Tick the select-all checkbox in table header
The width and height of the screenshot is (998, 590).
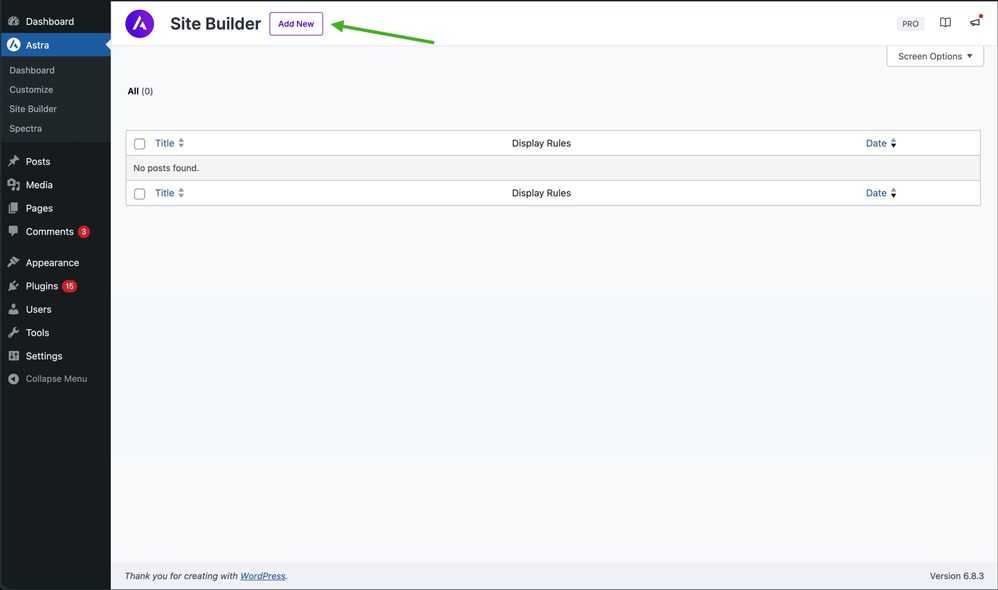coord(140,144)
